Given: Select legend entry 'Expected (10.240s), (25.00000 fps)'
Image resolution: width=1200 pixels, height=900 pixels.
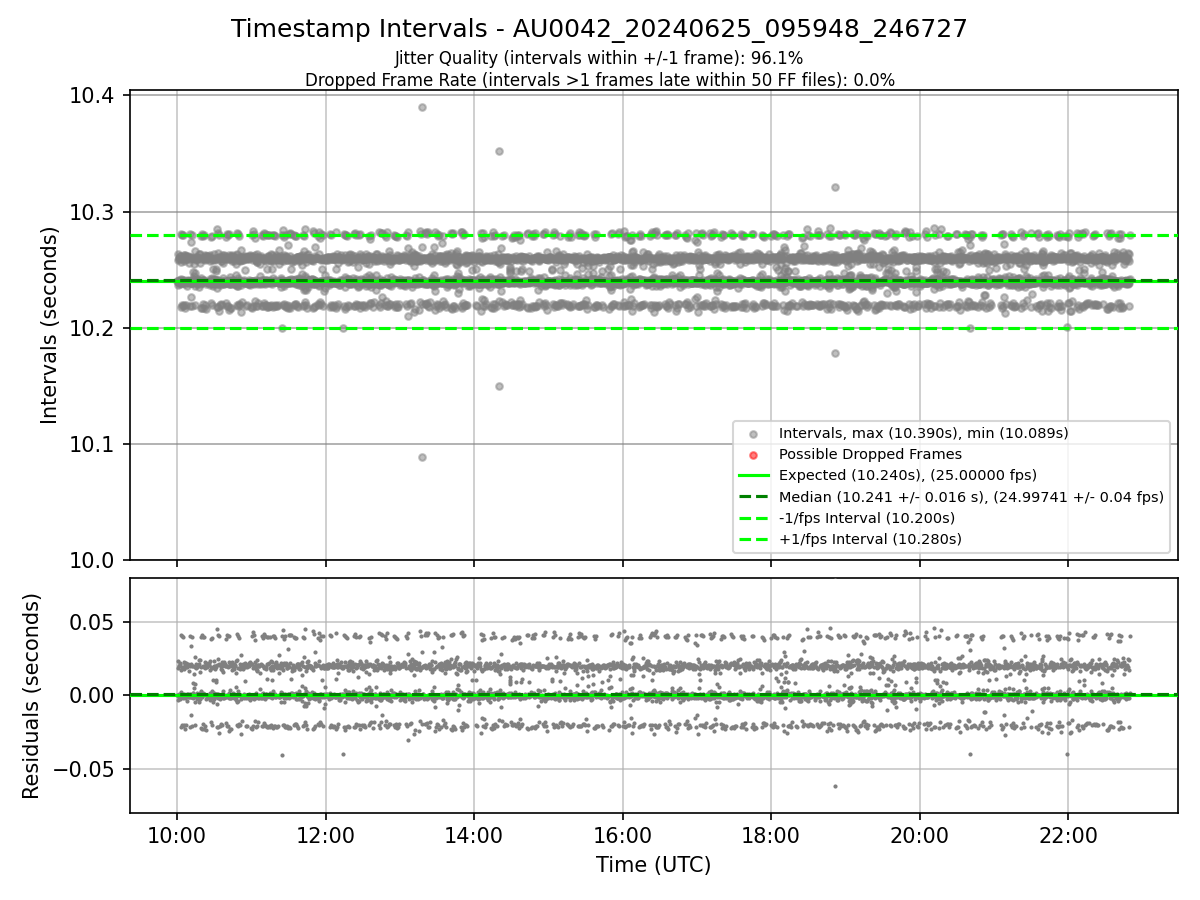Looking at the screenshot, I should 908,475.
